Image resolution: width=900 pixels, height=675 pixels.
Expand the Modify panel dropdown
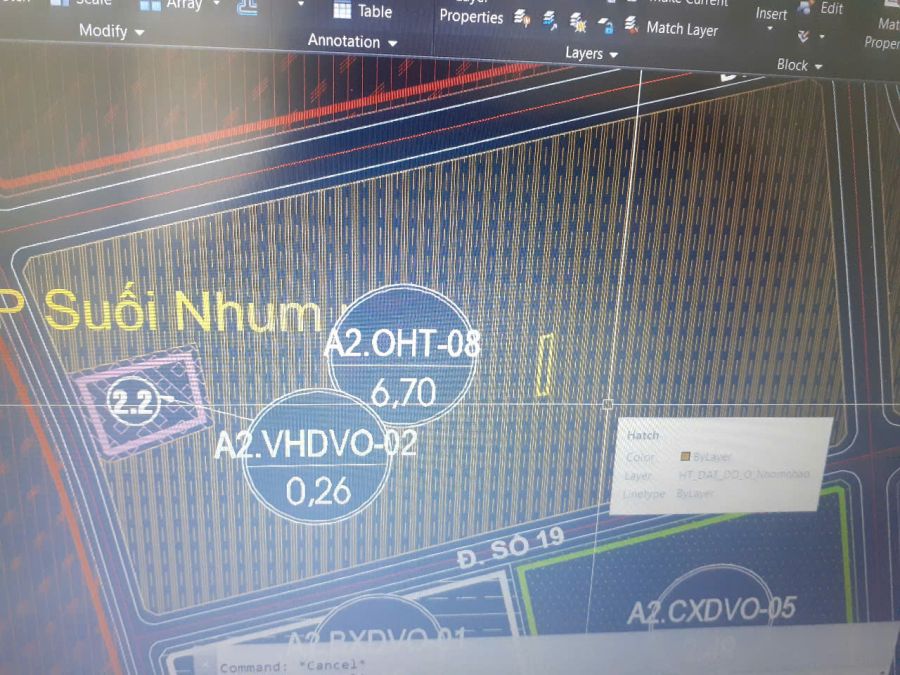coord(139,32)
